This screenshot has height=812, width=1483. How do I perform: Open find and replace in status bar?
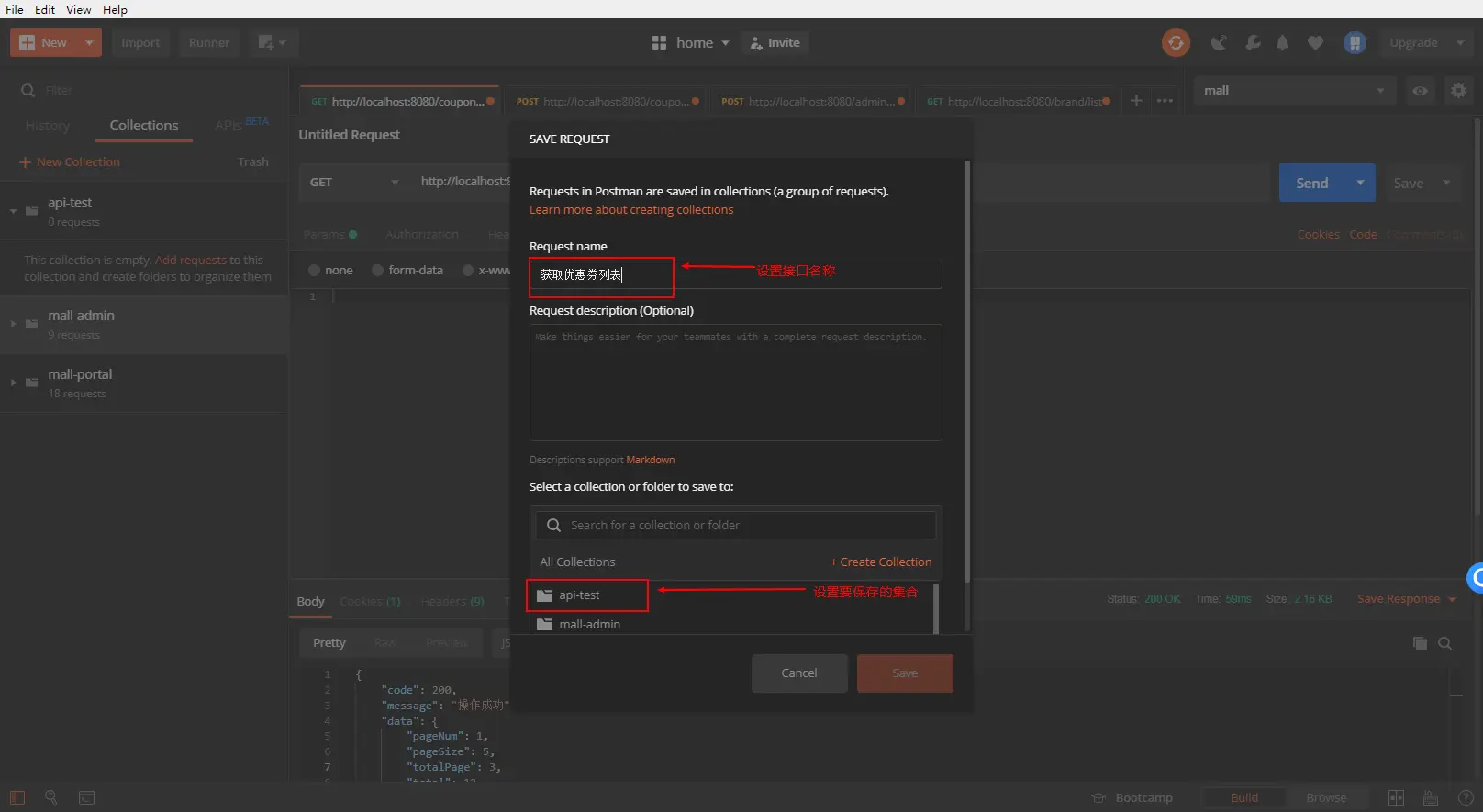pos(51,797)
